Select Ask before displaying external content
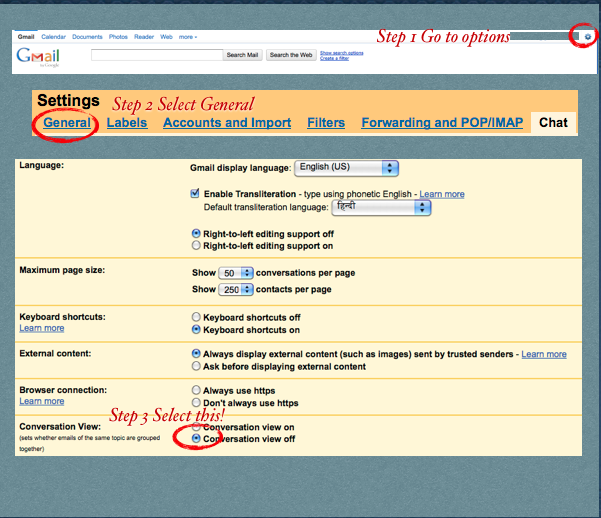 196,366
